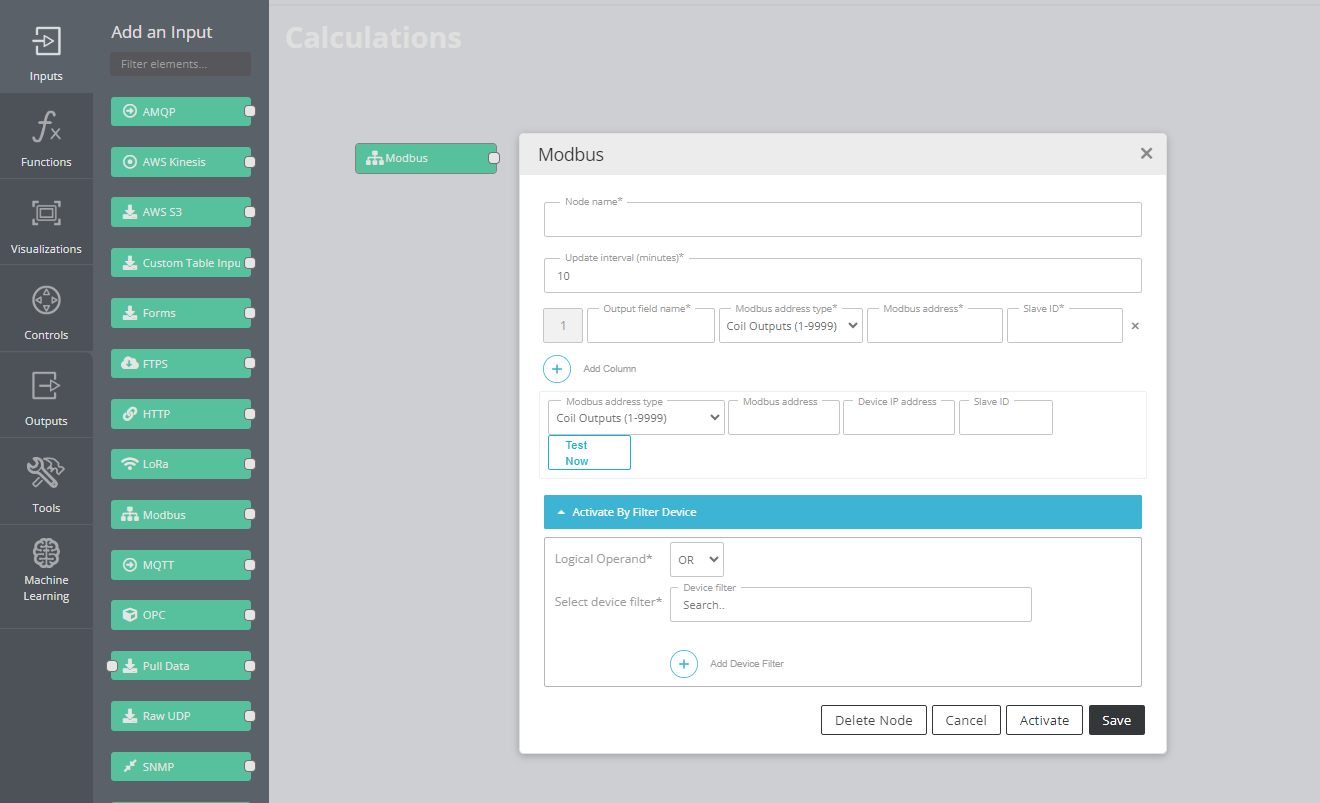Open the Device filter search box
Viewport: 1320px width, 803px height.
[x=851, y=605]
